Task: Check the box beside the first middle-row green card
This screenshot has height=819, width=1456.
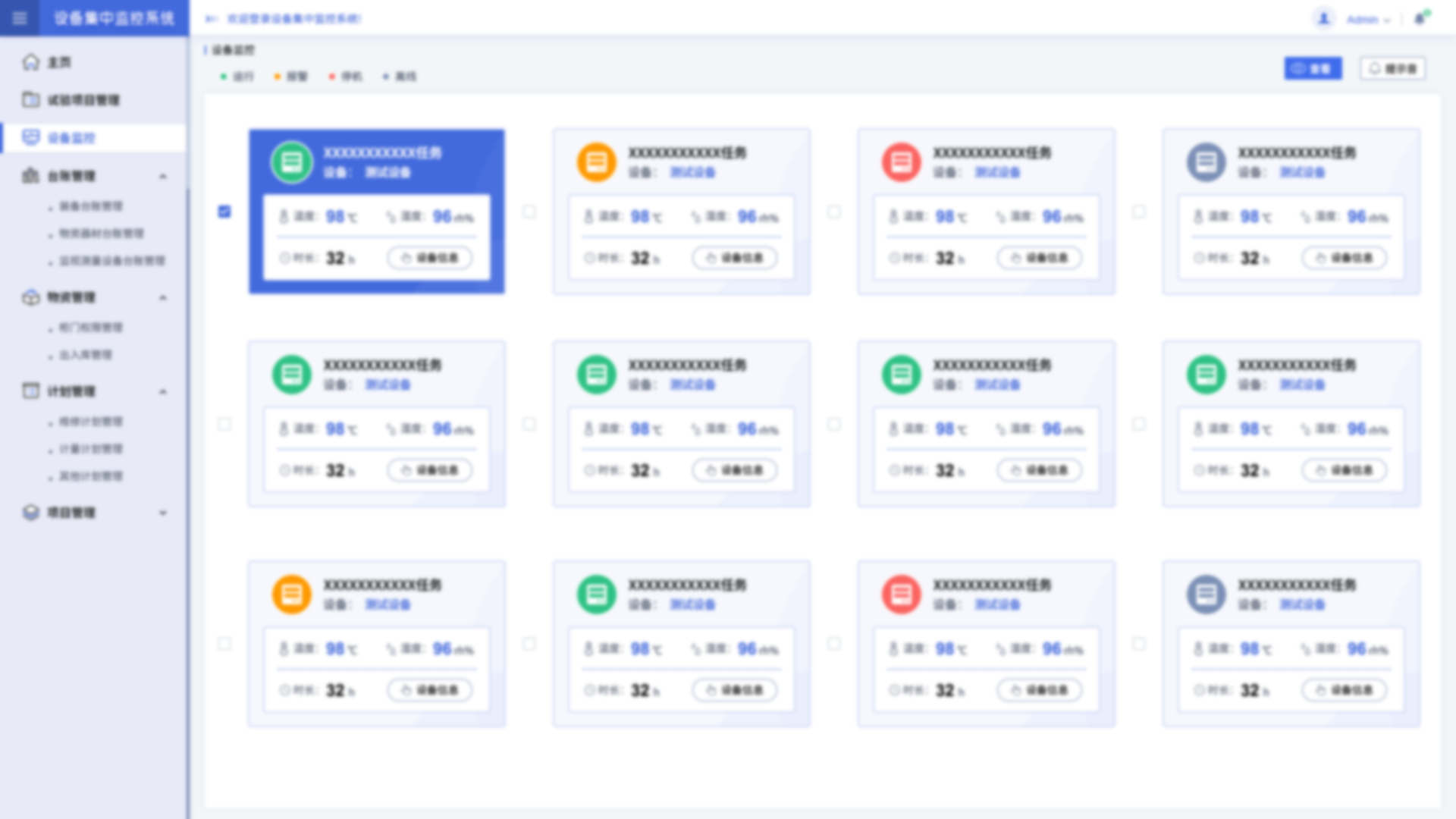Action: (224, 424)
